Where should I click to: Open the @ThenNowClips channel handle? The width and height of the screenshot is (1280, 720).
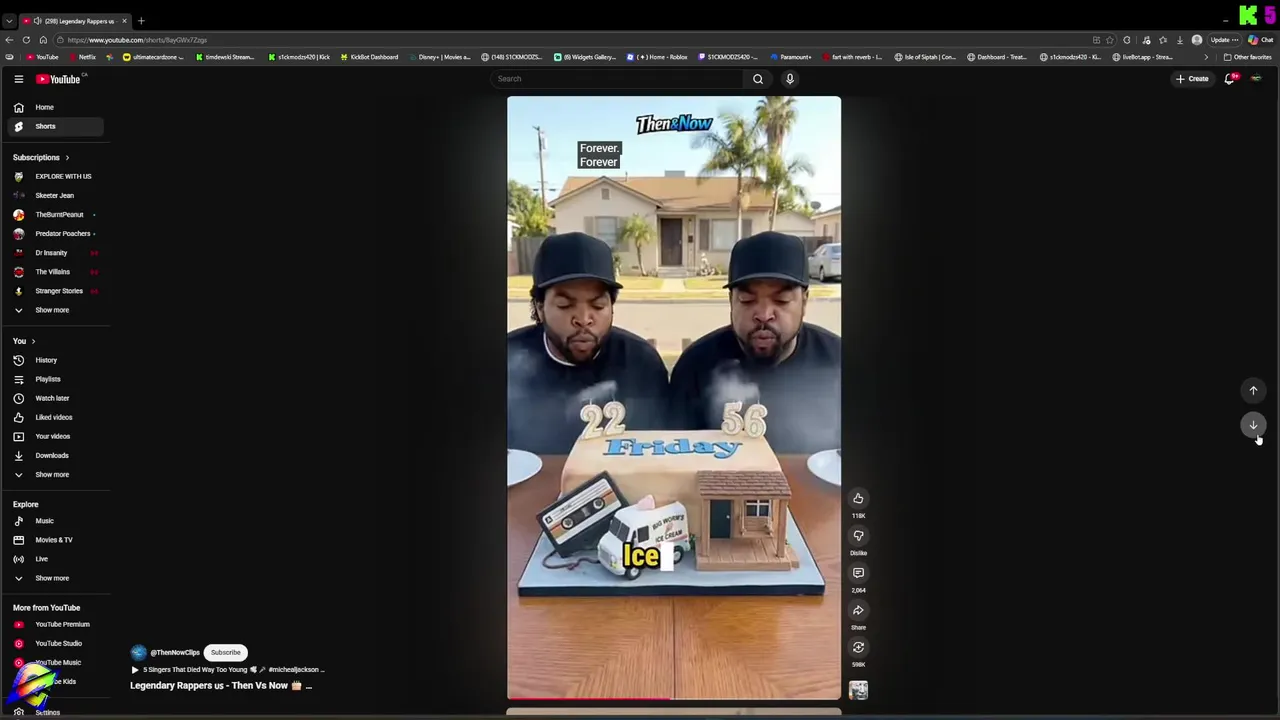(x=175, y=652)
